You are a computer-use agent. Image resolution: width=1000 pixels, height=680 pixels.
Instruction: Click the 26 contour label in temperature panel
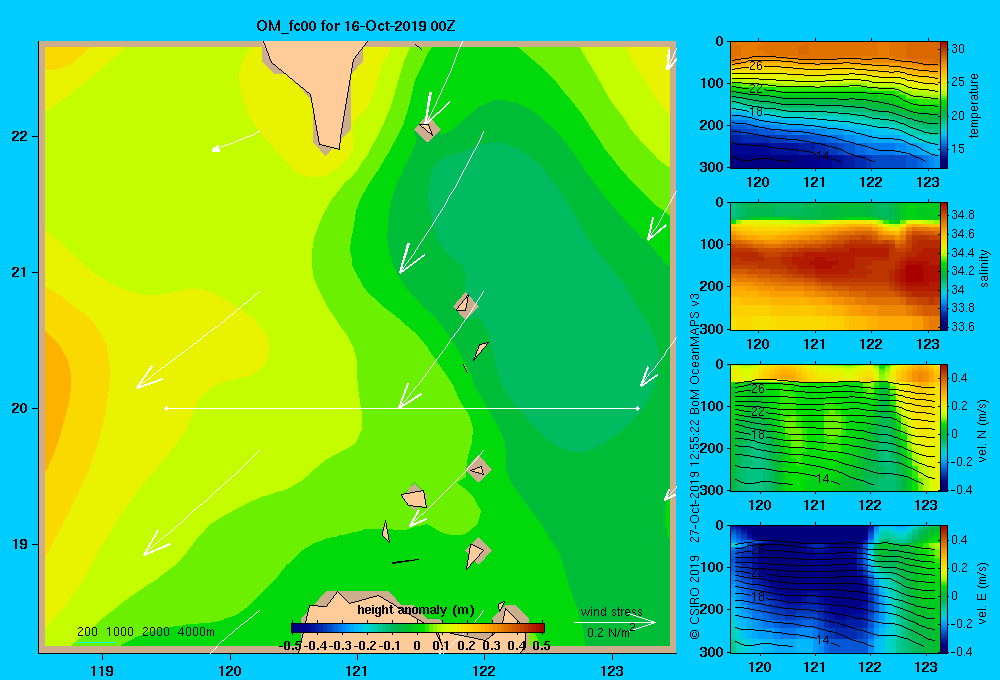coord(756,66)
